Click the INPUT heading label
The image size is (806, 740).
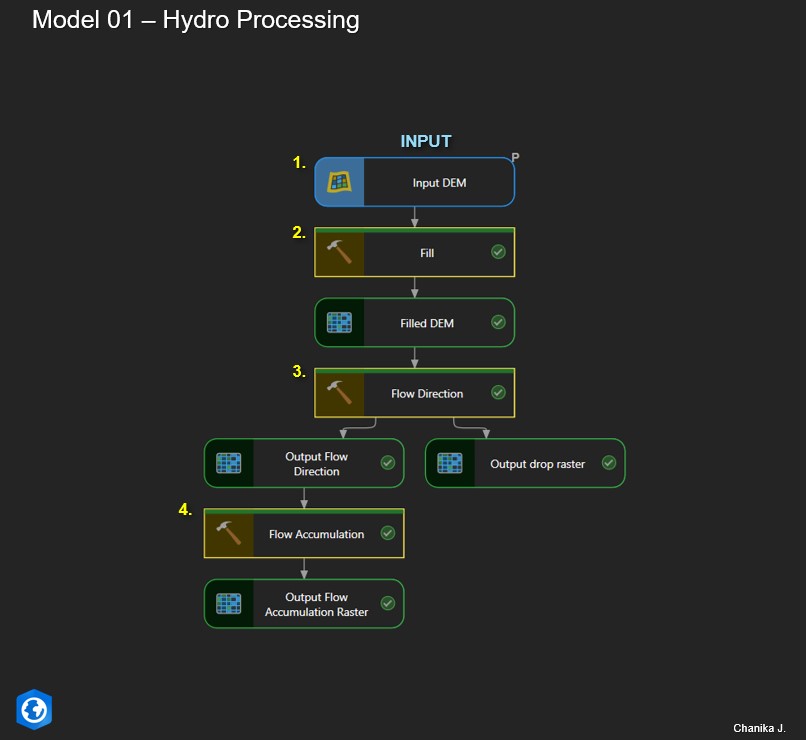coord(426,141)
